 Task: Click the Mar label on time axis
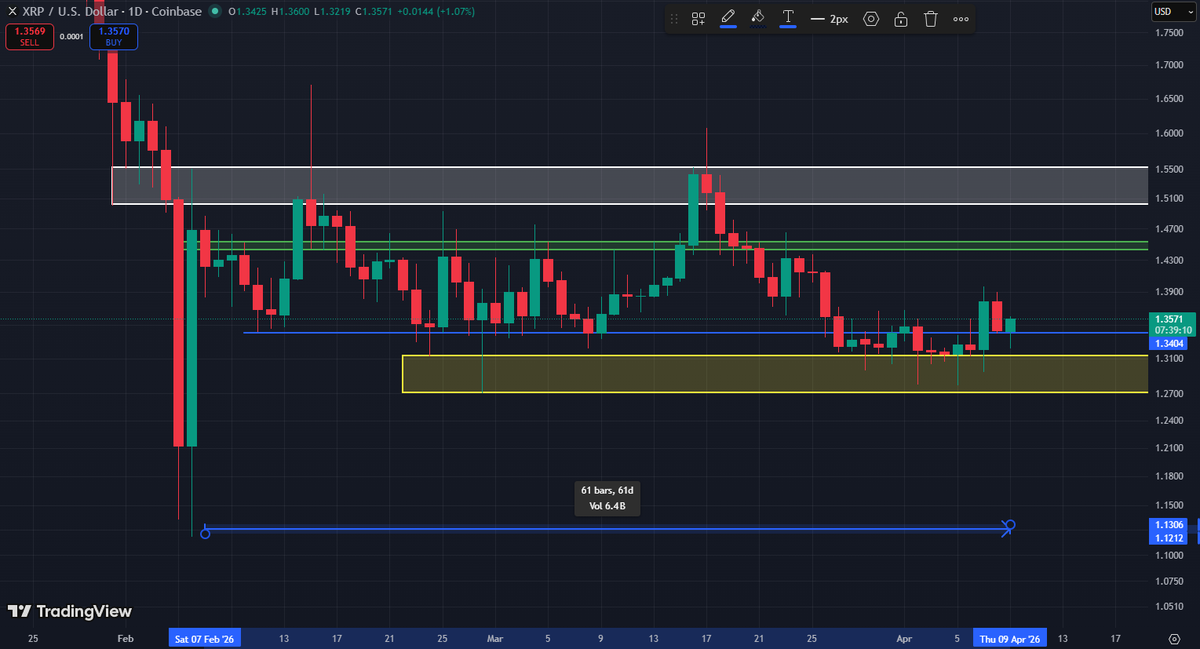tap(496, 637)
